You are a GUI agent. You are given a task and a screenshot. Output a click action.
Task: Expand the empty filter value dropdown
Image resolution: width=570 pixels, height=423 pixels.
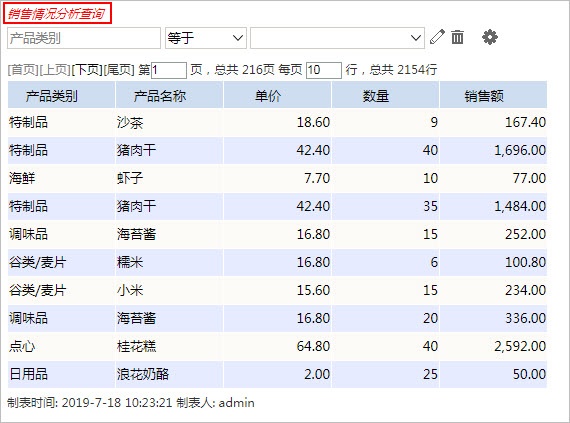[x=337, y=38]
